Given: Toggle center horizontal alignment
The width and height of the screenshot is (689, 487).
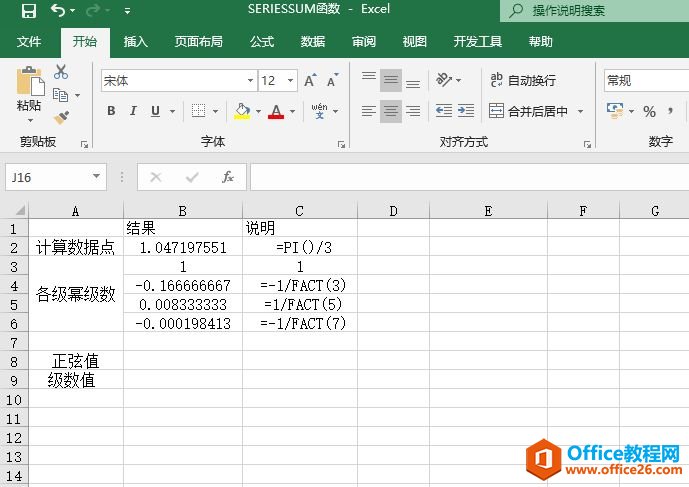Looking at the screenshot, I should pos(390,111).
